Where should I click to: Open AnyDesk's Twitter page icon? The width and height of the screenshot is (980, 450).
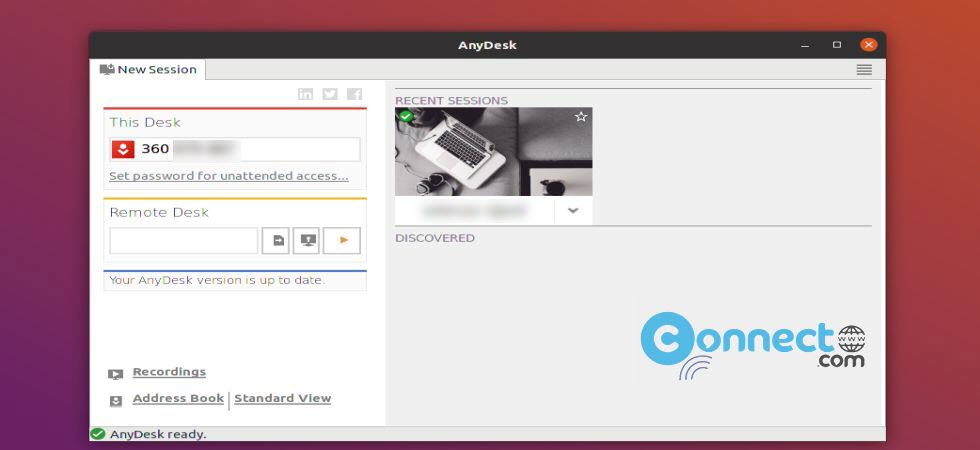coord(330,94)
